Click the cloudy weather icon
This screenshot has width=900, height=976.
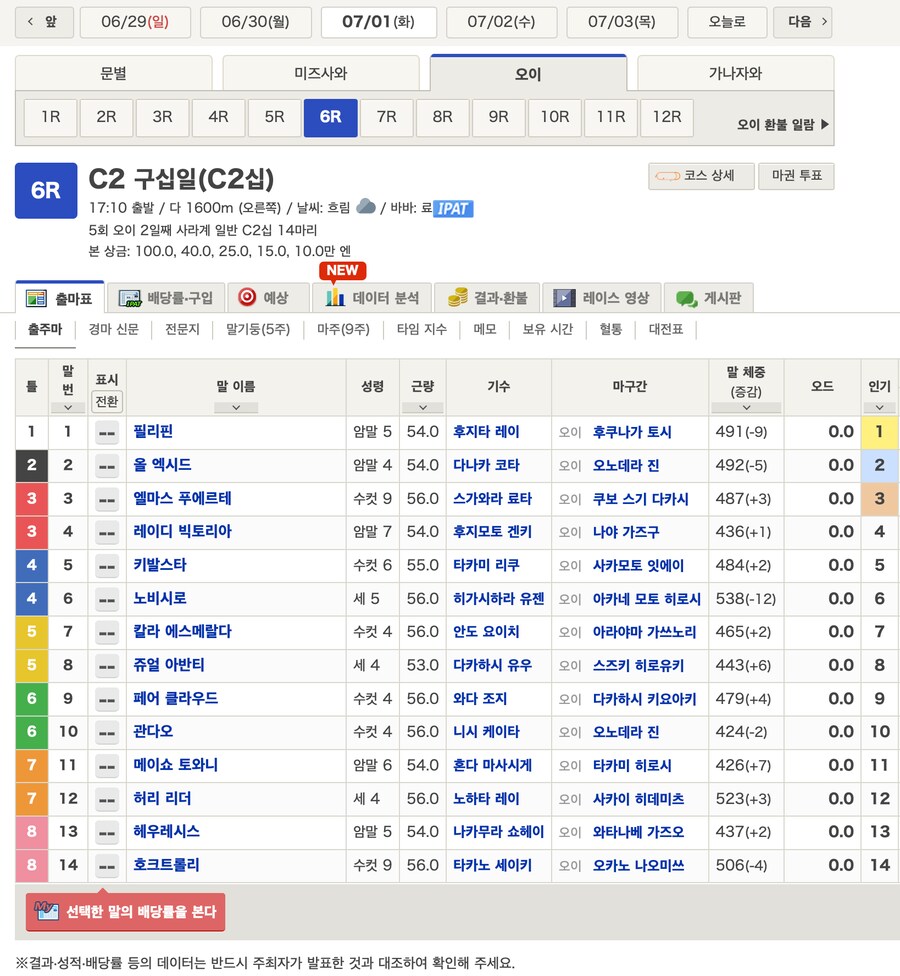point(366,206)
